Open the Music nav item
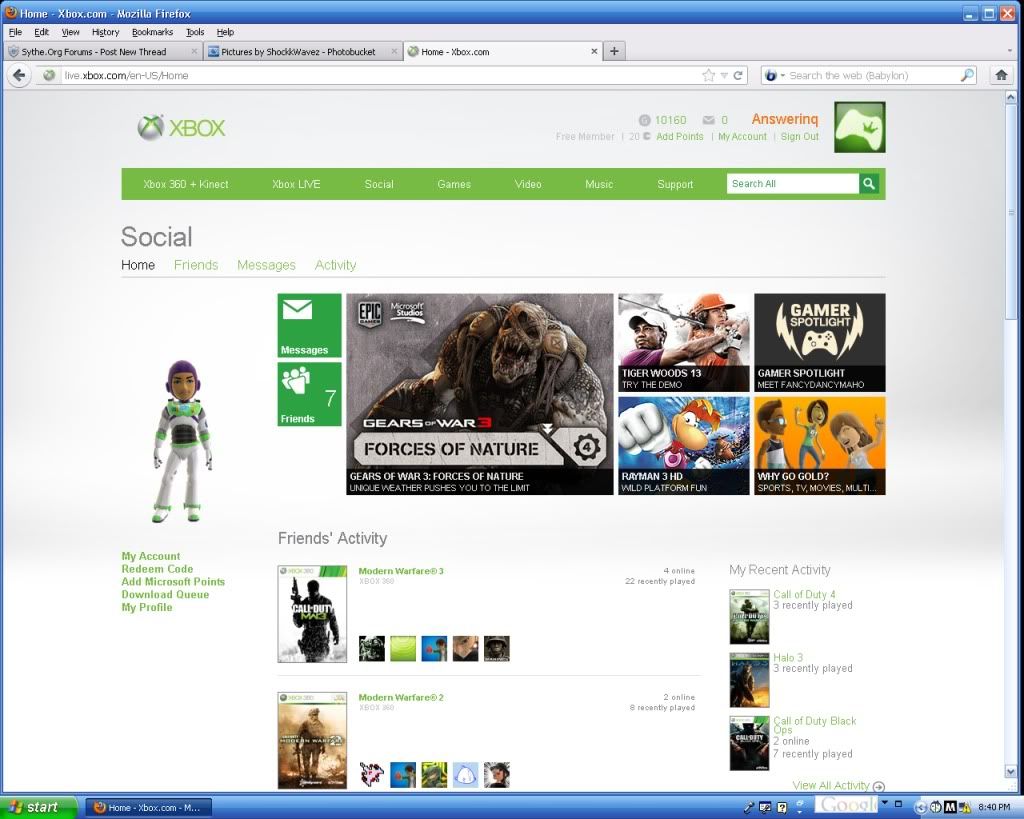Screen dimensions: 1024x819 click(x=599, y=184)
